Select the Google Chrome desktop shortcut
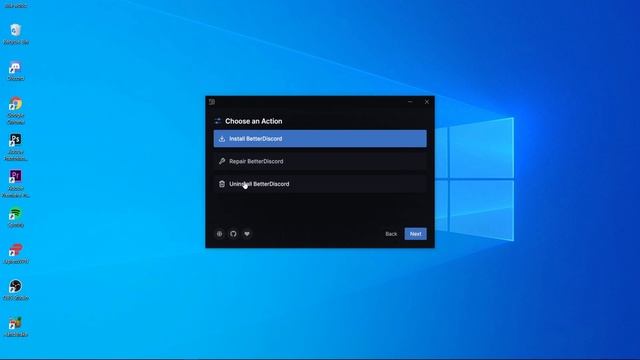The height and width of the screenshot is (360, 640). click(x=16, y=110)
